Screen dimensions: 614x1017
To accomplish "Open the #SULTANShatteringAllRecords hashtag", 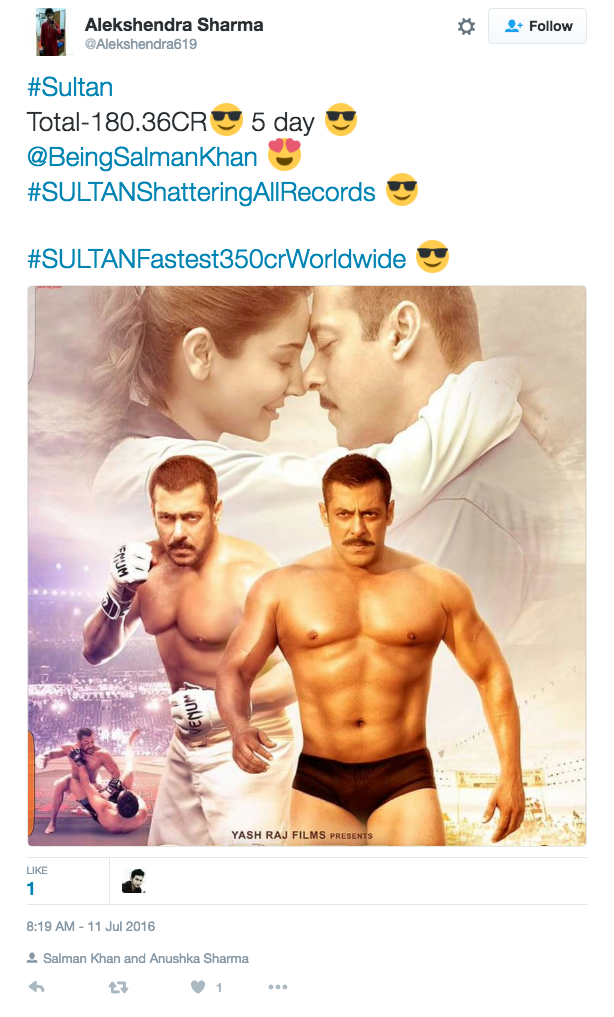I will 201,192.
